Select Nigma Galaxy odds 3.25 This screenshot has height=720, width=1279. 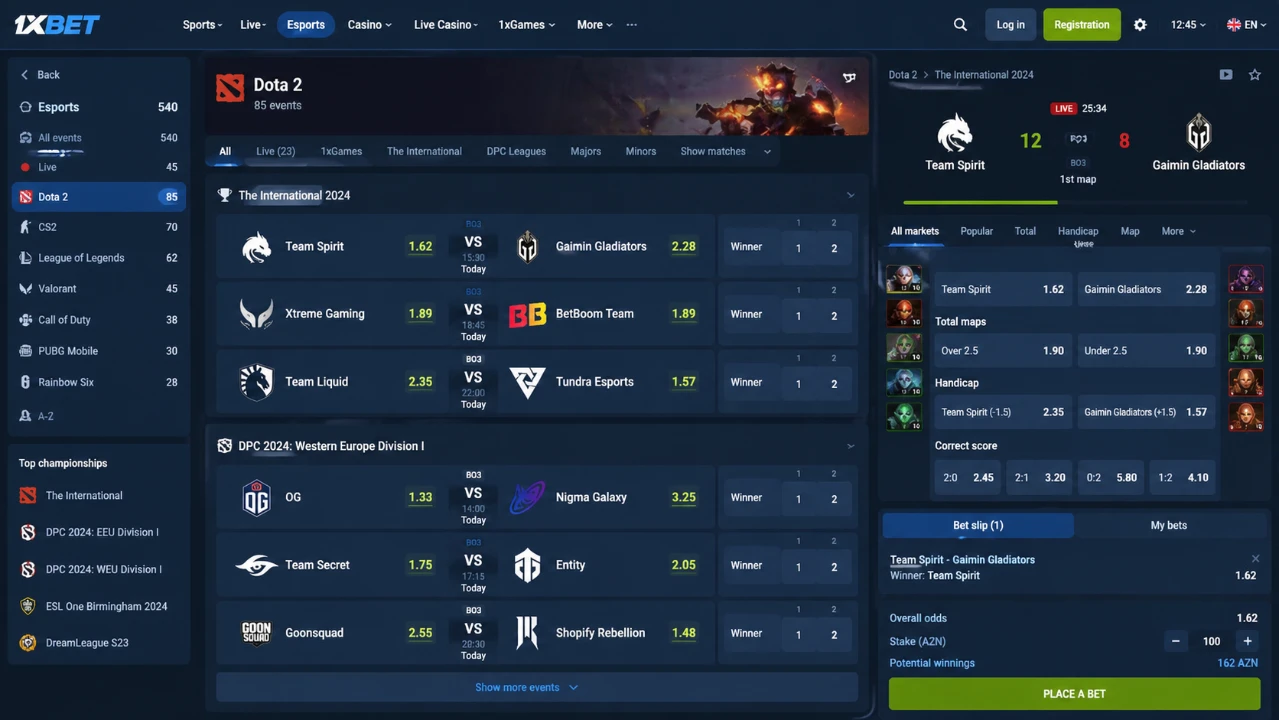click(684, 497)
